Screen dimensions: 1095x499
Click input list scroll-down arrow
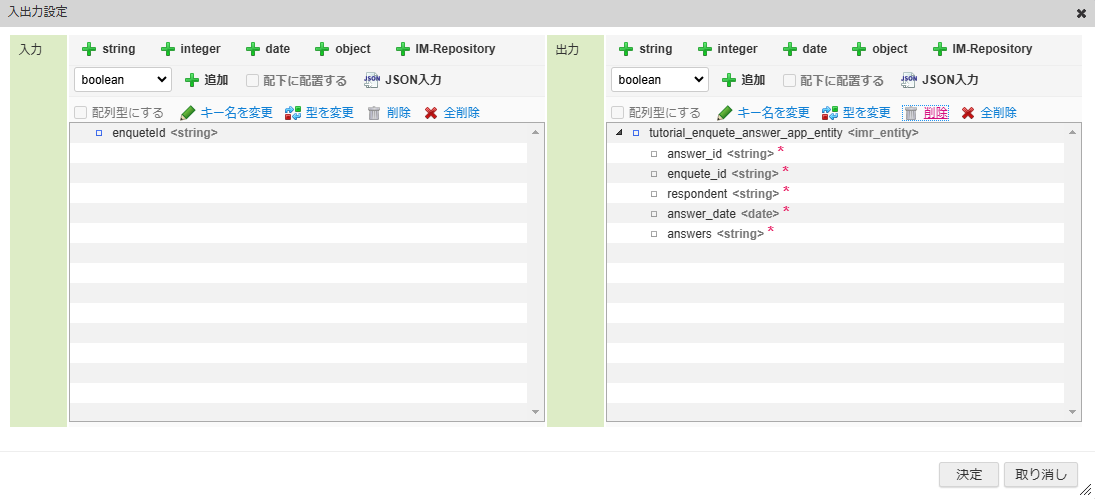pyautogui.click(x=536, y=412)
